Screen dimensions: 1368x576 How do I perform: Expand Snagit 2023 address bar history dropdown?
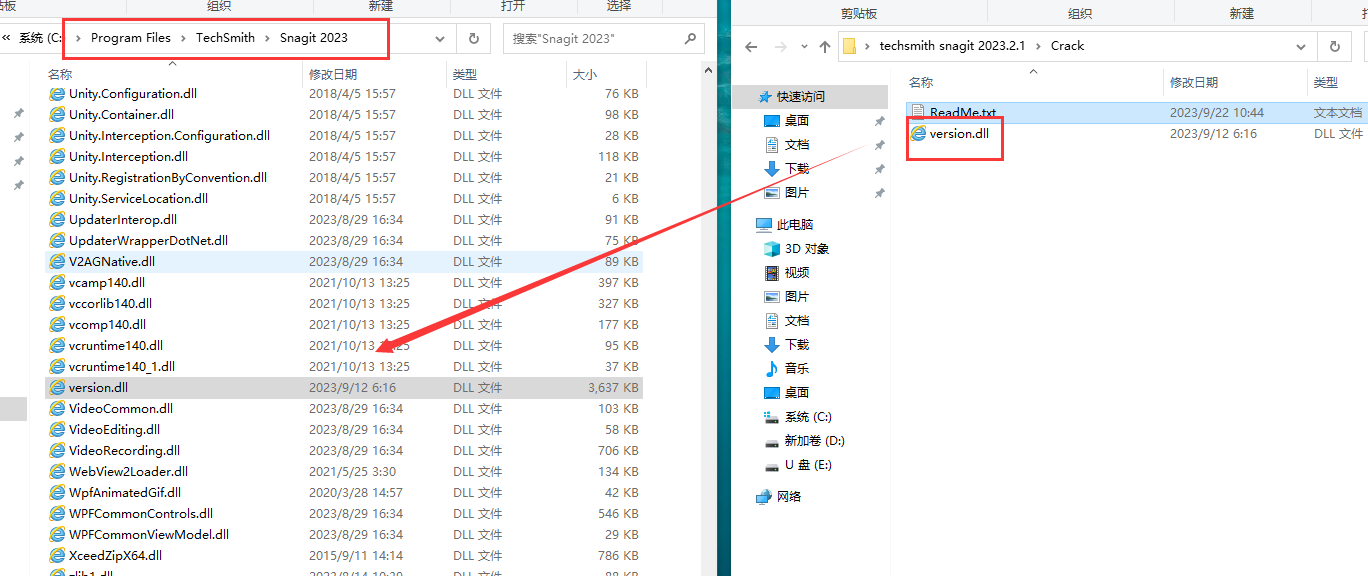point(440,38)
